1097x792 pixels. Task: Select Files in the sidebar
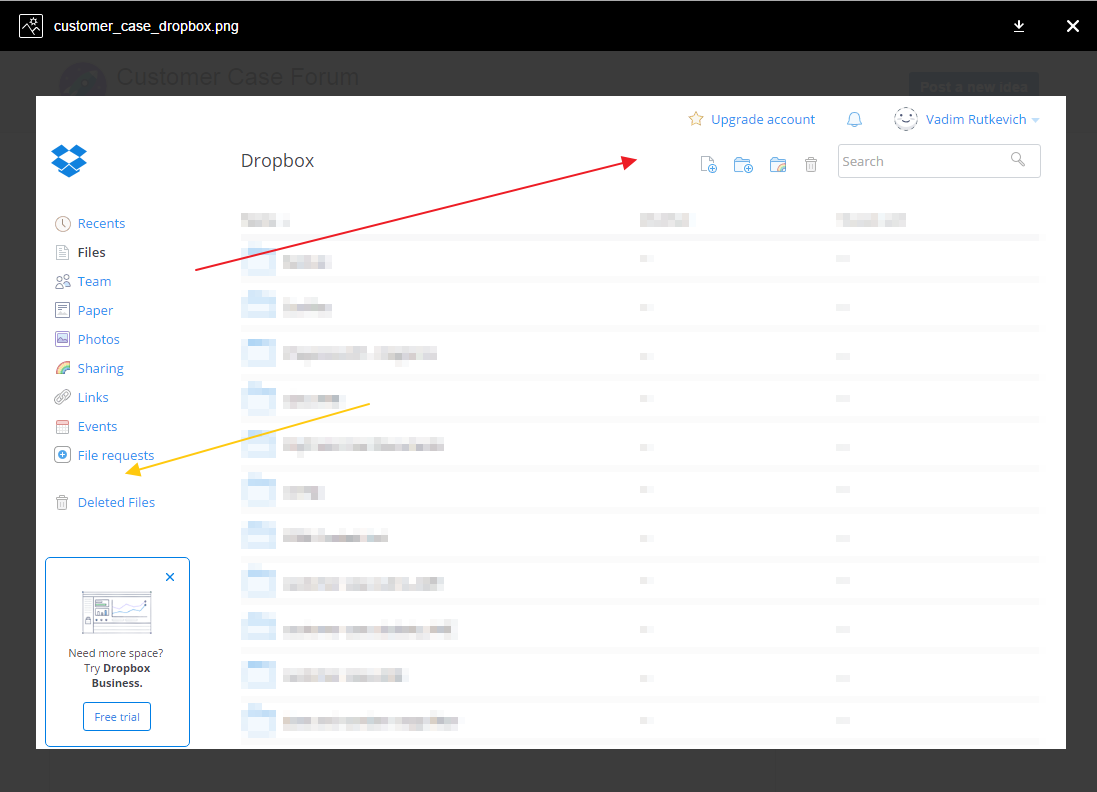[92, 253]
